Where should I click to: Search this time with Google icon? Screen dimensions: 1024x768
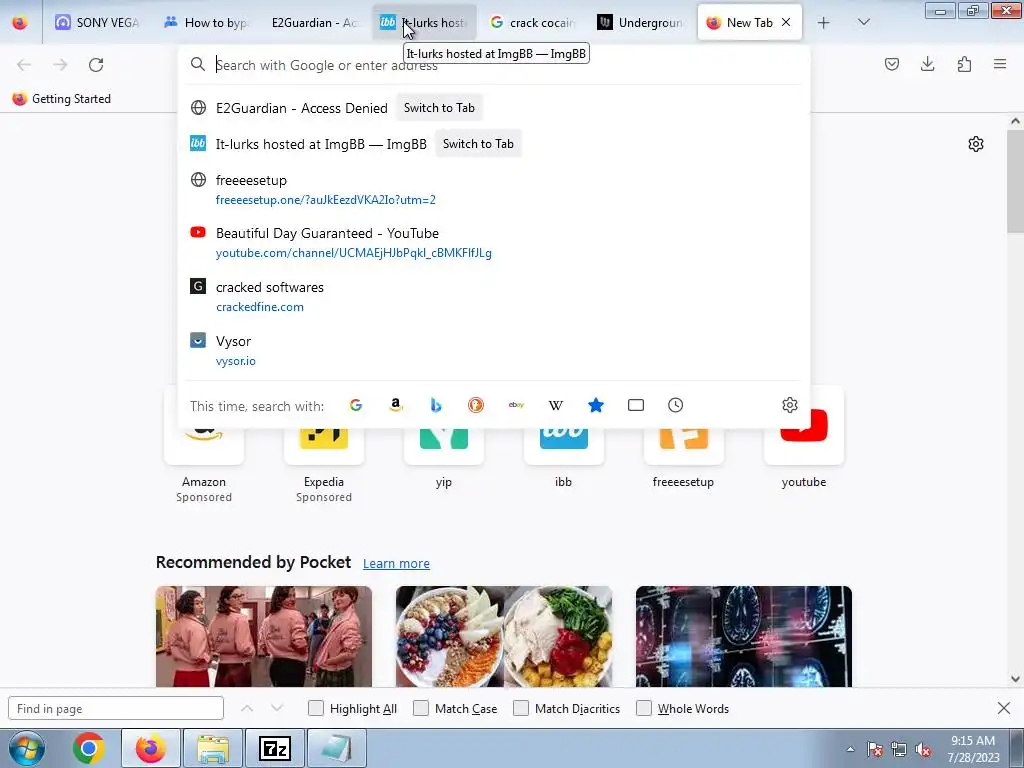pyautogui.click(x=355, y=406)
